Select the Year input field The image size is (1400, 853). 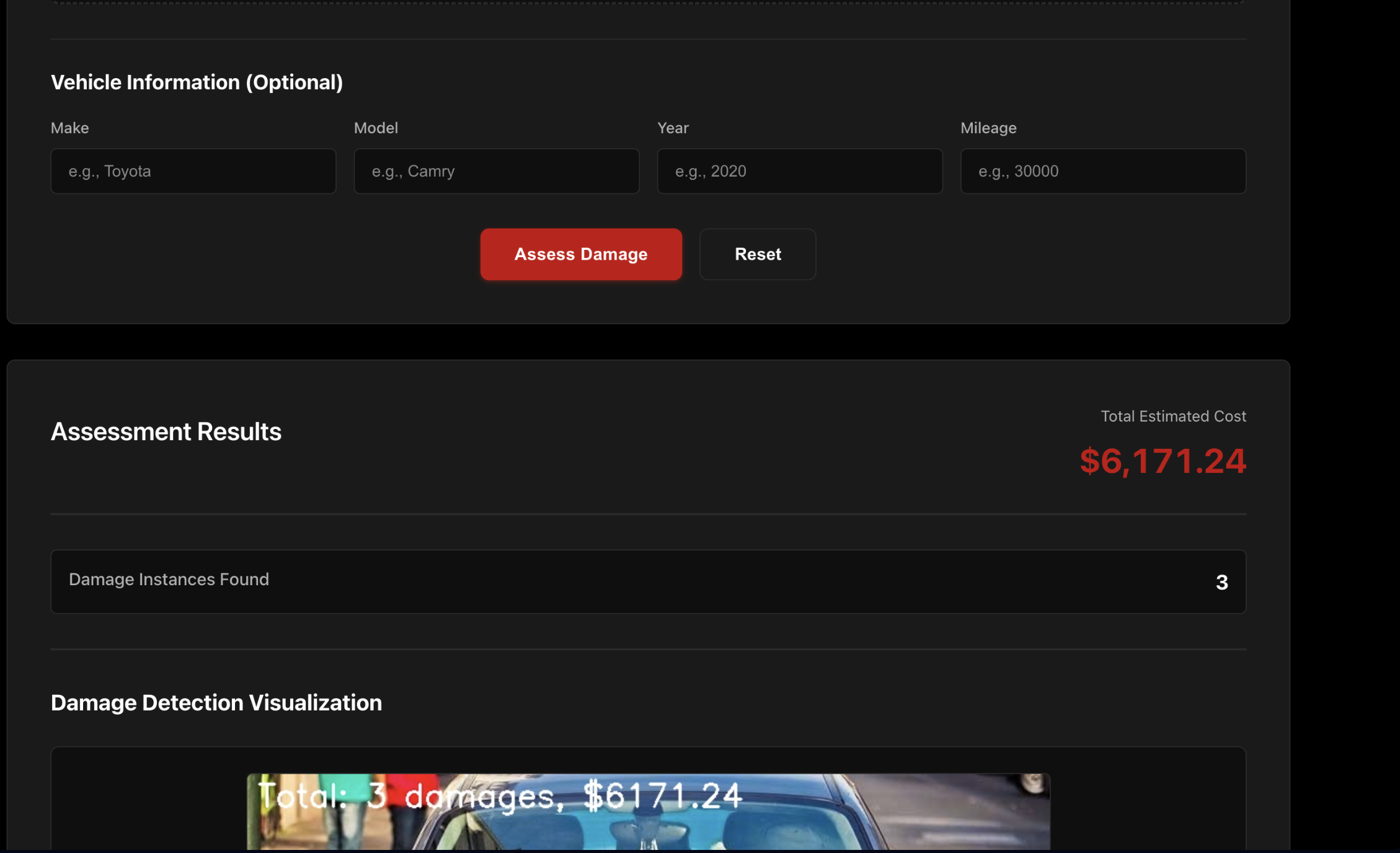799,171
